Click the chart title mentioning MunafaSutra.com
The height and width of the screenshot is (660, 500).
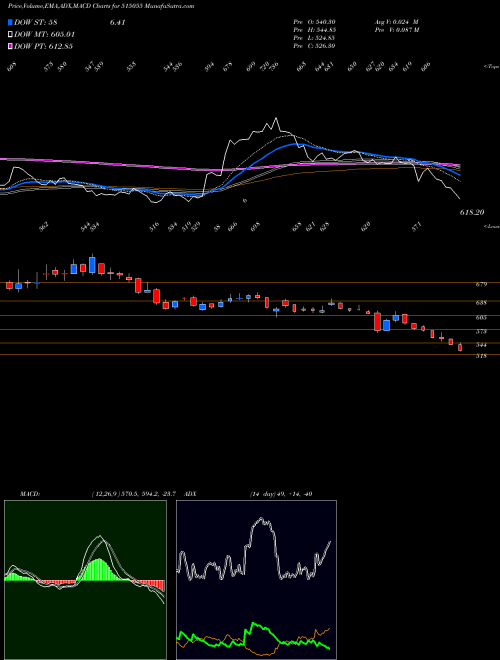pyautogui.click(x=101, y=7)
